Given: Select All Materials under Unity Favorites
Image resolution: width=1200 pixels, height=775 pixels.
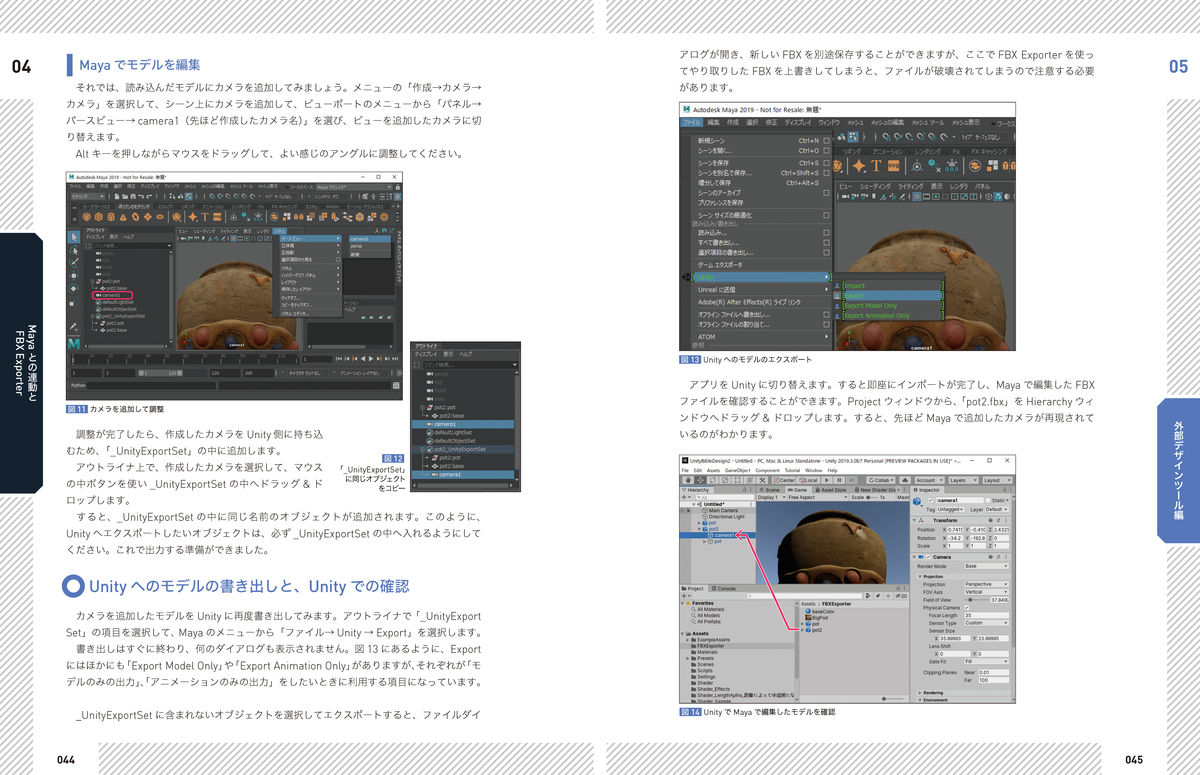Looking at the screenshot, I should coord(708,609).
